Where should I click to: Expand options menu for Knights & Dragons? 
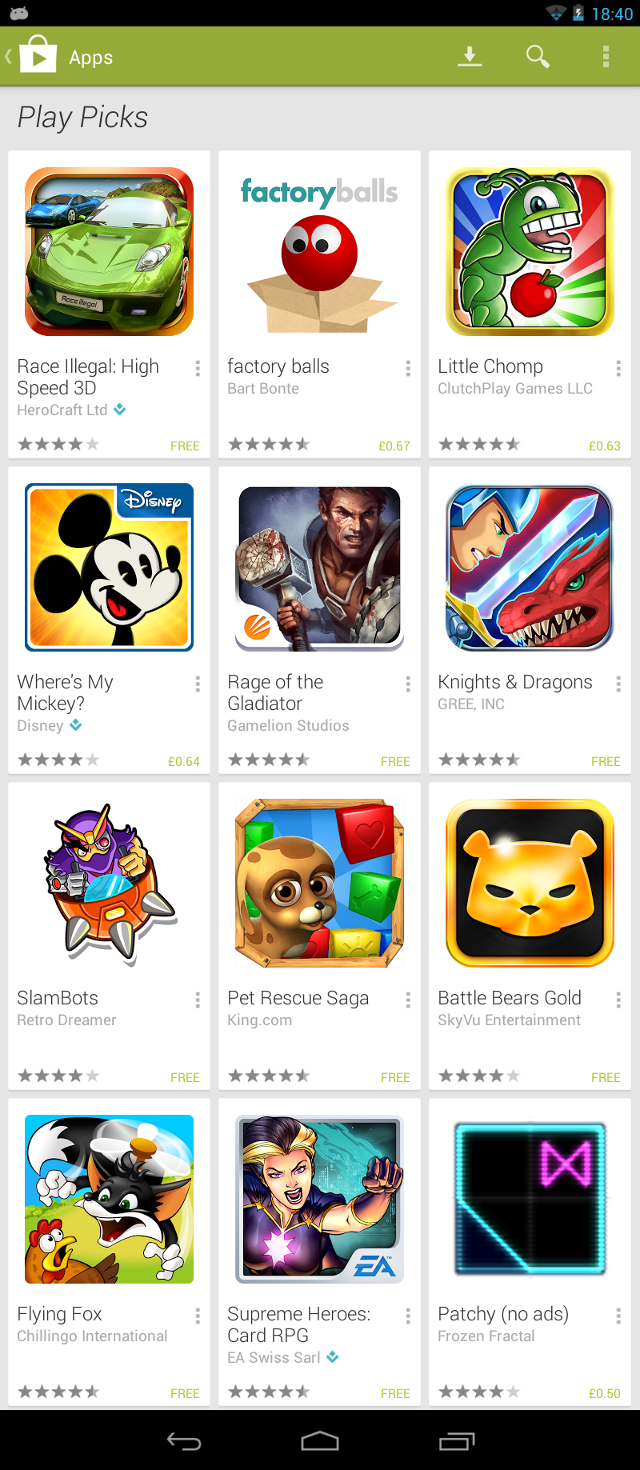pyautogui.click(x=618, y=685)
